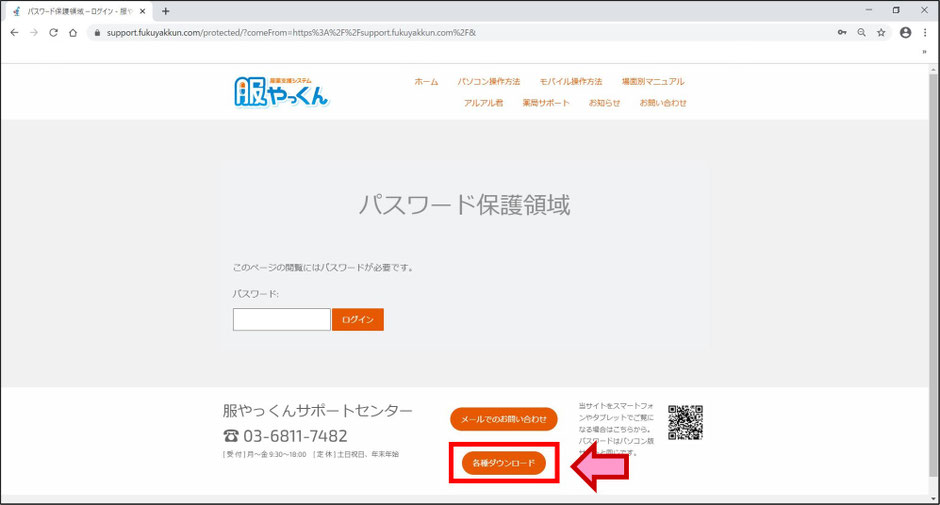The width and height of the screenshot is (940, 505).
Task: Reload the page with refresh icon
Action: pyautogui.click(x=53, y=32)
